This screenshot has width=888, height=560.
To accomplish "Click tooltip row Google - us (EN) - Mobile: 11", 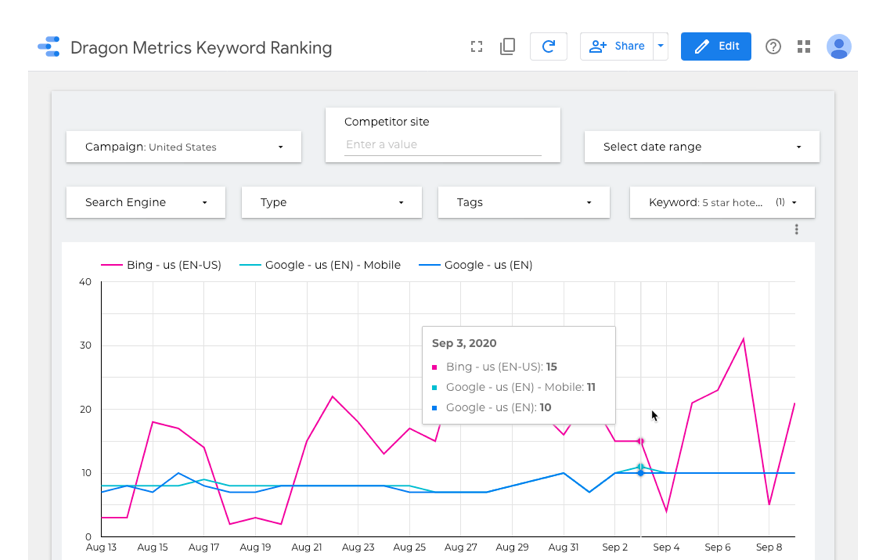I will (x=514, y=387).
